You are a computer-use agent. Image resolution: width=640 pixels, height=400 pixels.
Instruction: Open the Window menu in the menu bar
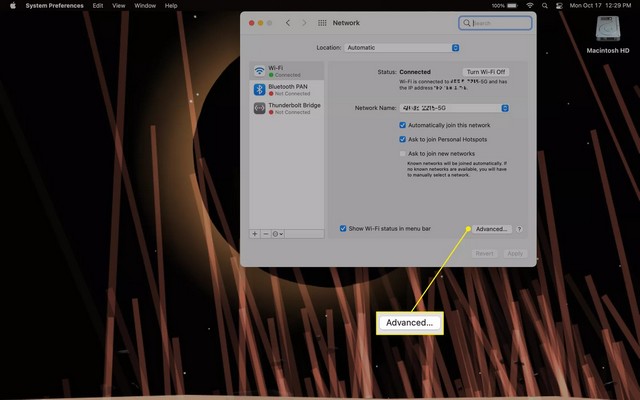click(145, 5)
